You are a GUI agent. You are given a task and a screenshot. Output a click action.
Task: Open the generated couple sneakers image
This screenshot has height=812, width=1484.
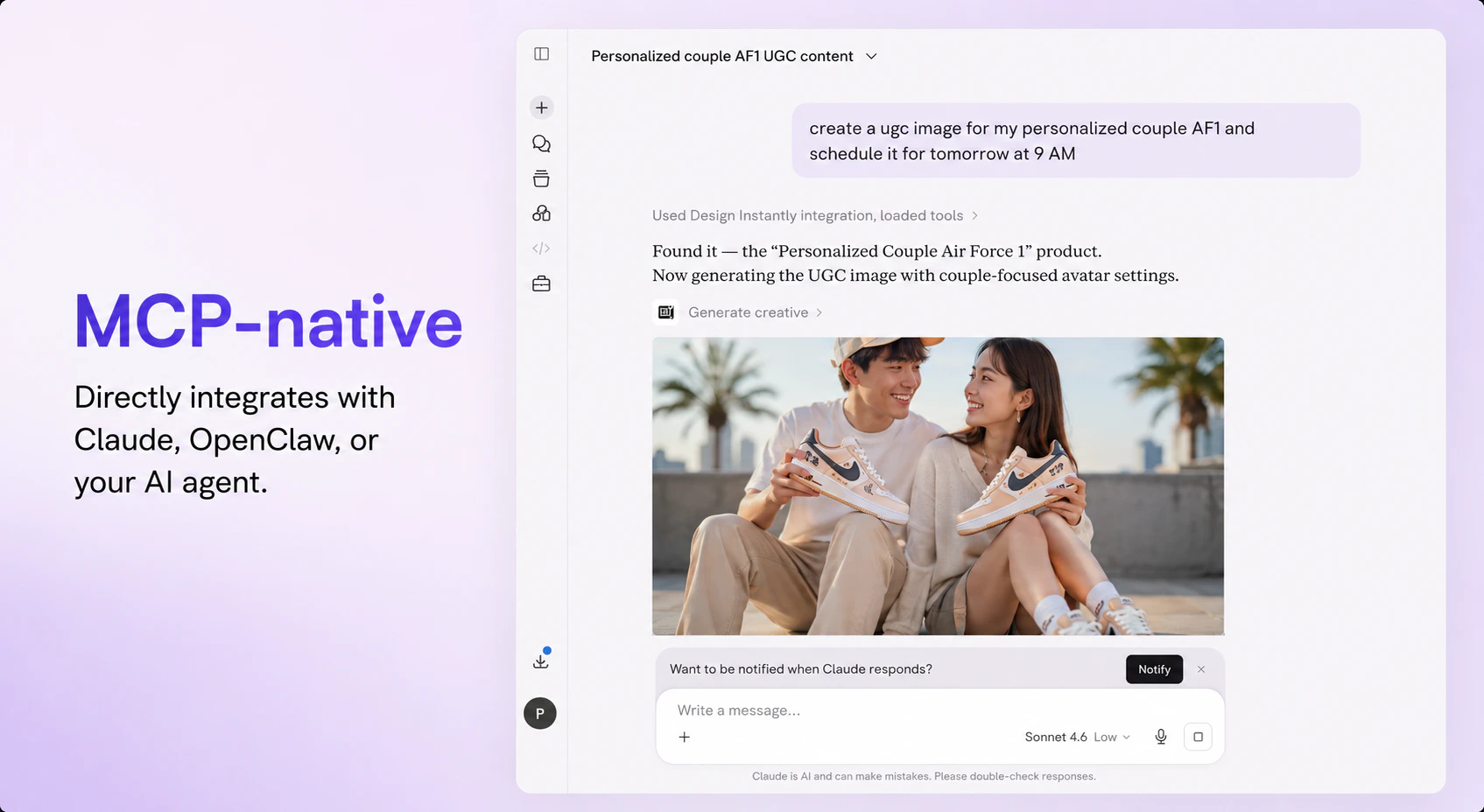point(938,486)
